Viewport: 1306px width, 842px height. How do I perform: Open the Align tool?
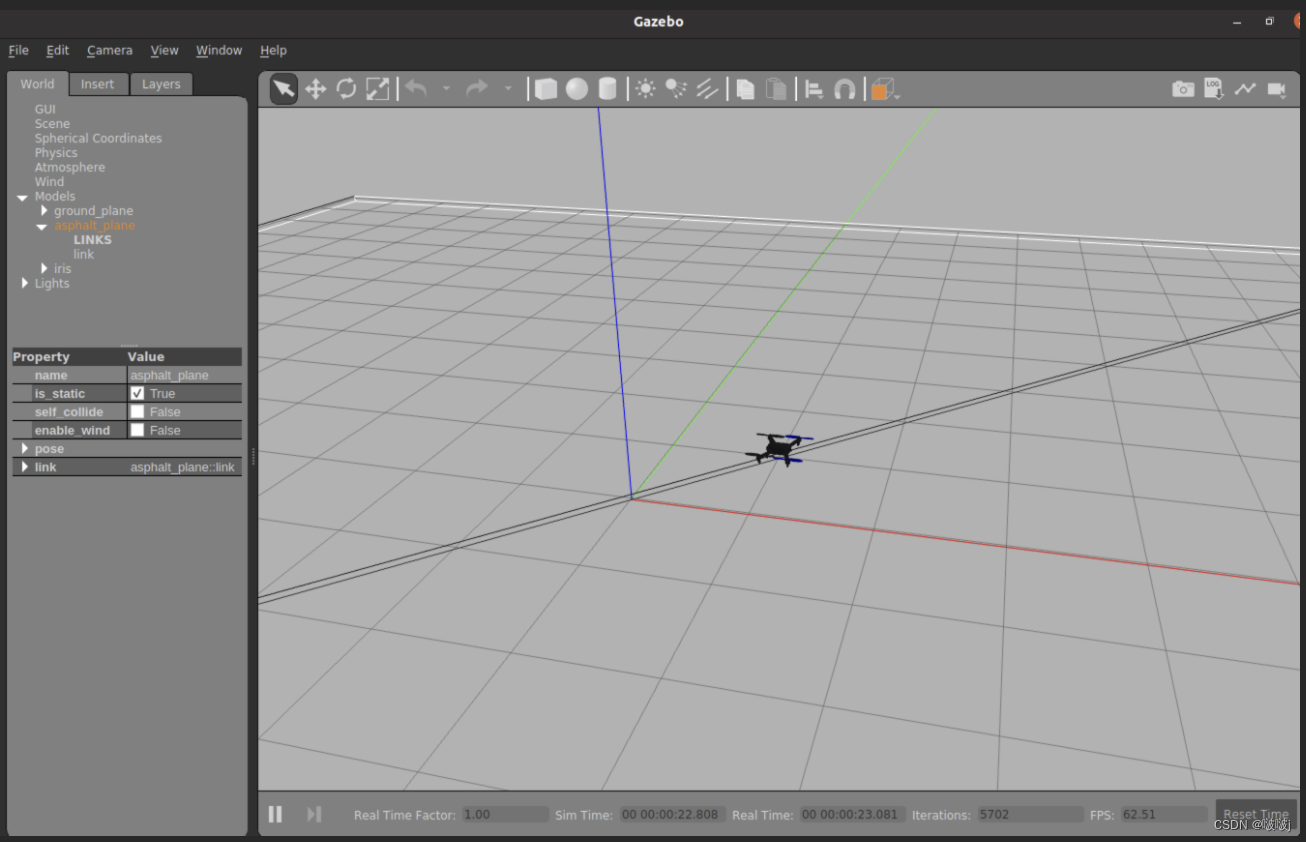coord(814,89)
